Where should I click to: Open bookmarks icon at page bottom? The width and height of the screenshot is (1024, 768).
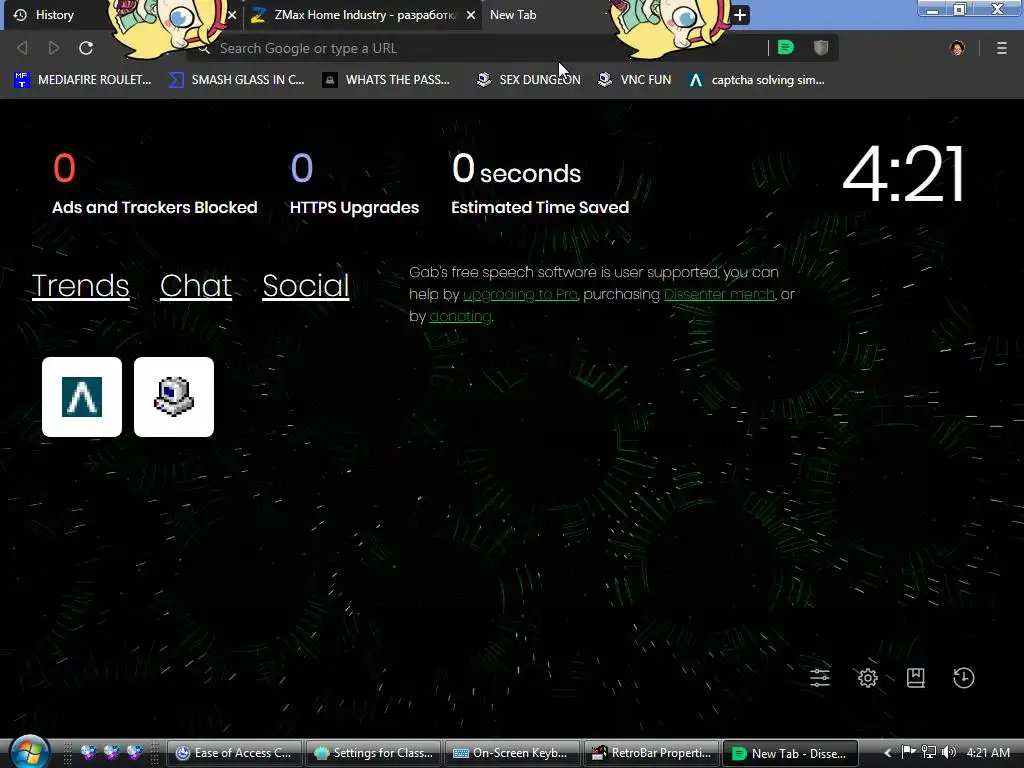click(916, 678)
